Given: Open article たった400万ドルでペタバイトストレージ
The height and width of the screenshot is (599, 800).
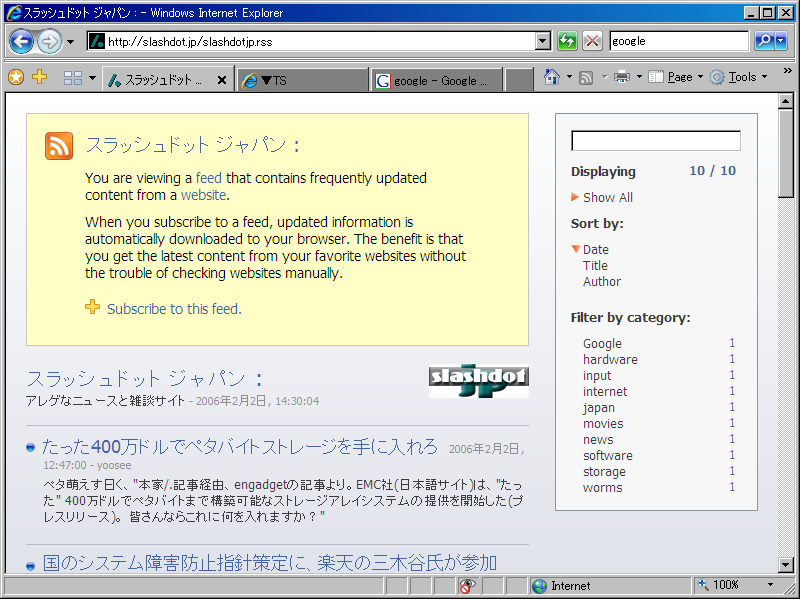Looking at the screenshot, I should tap(240, 446).
